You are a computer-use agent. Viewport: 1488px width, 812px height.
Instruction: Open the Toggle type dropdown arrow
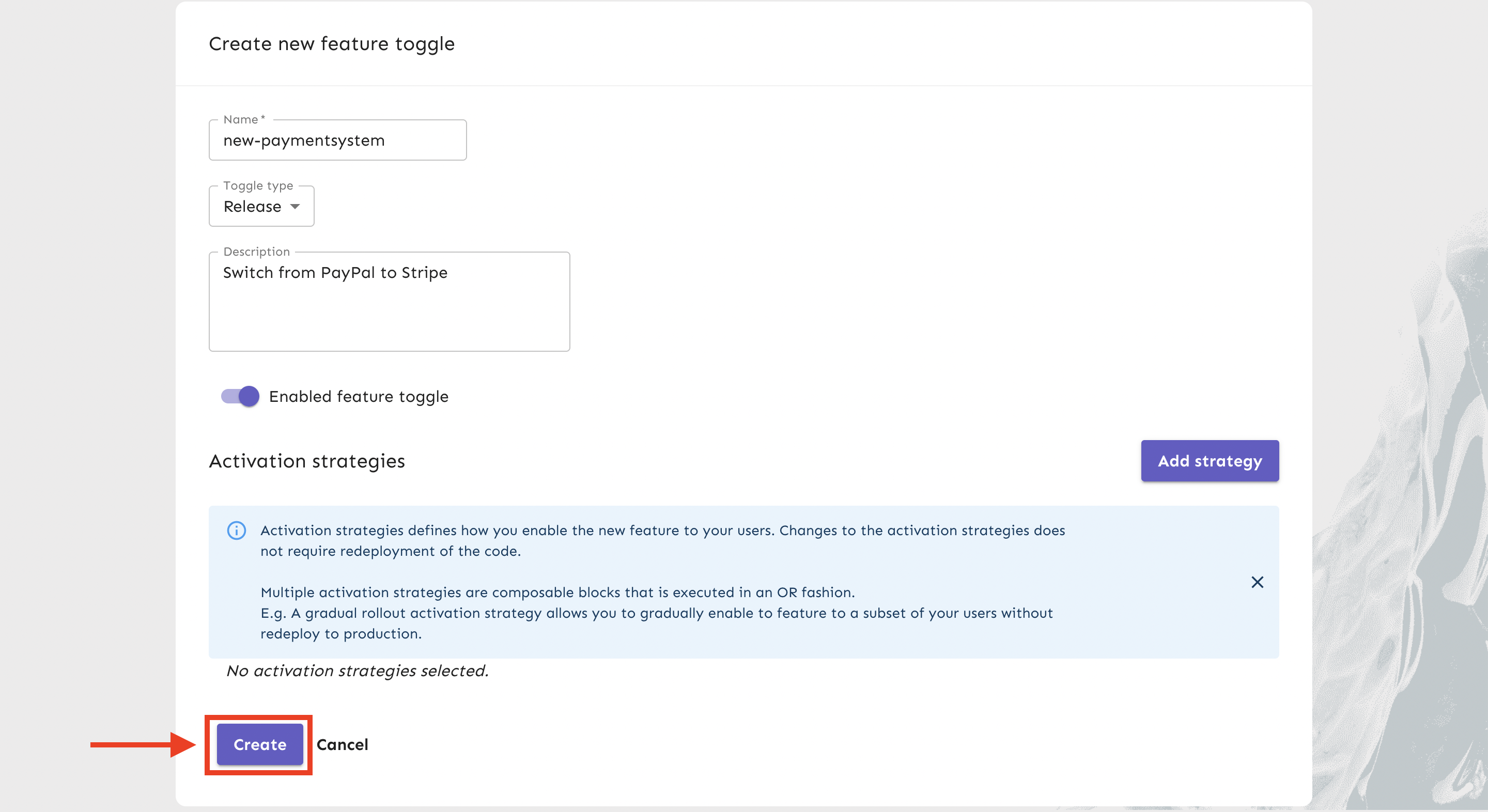295,207
